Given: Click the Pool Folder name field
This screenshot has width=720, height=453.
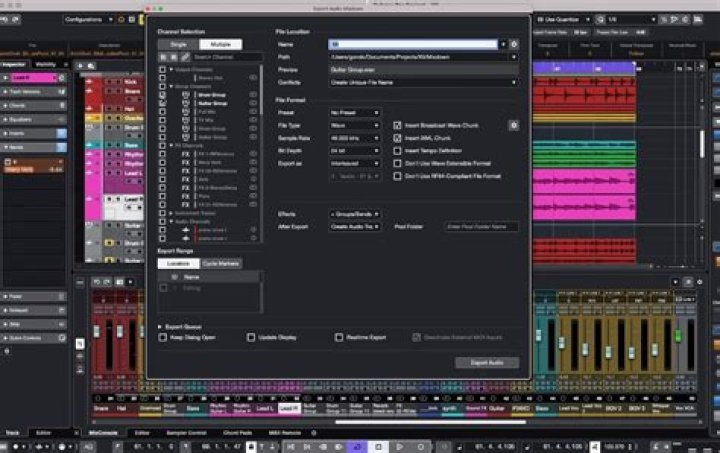Looking at the screenshot, I should click(481, 227).
